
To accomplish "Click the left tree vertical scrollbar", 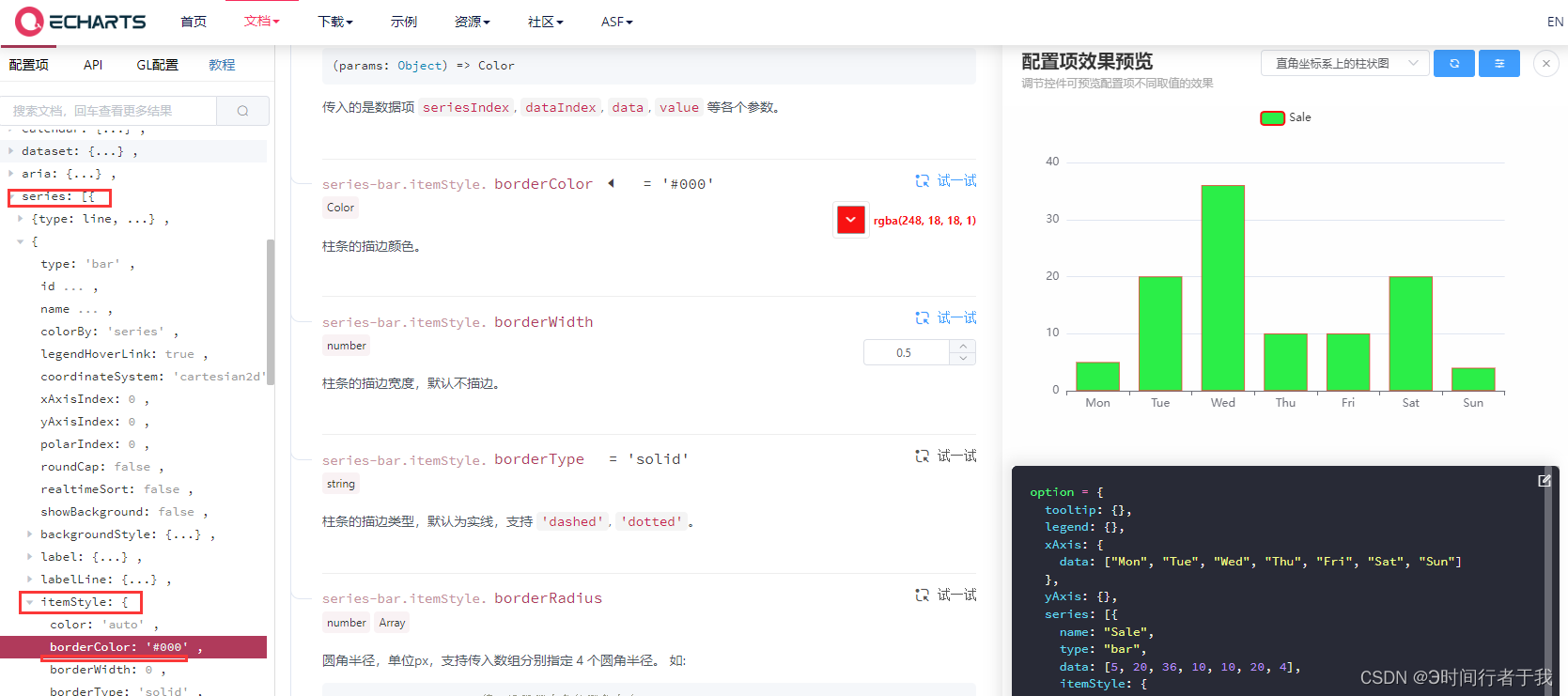I will pyautogui.click(x=271, y=310).
